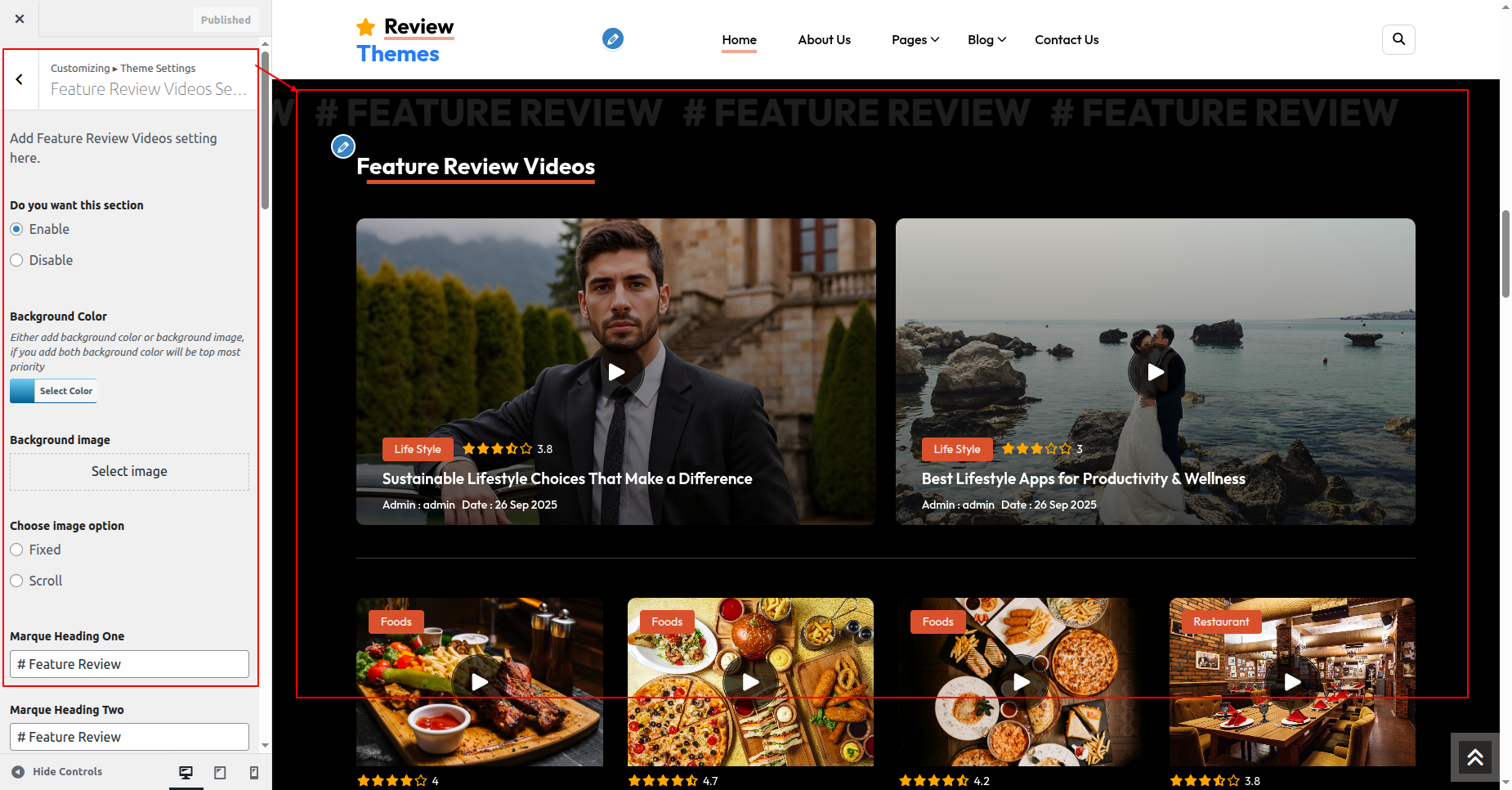Click the edit pencil icon beside the site logo
1512x790 pixels.
[612, 38]
